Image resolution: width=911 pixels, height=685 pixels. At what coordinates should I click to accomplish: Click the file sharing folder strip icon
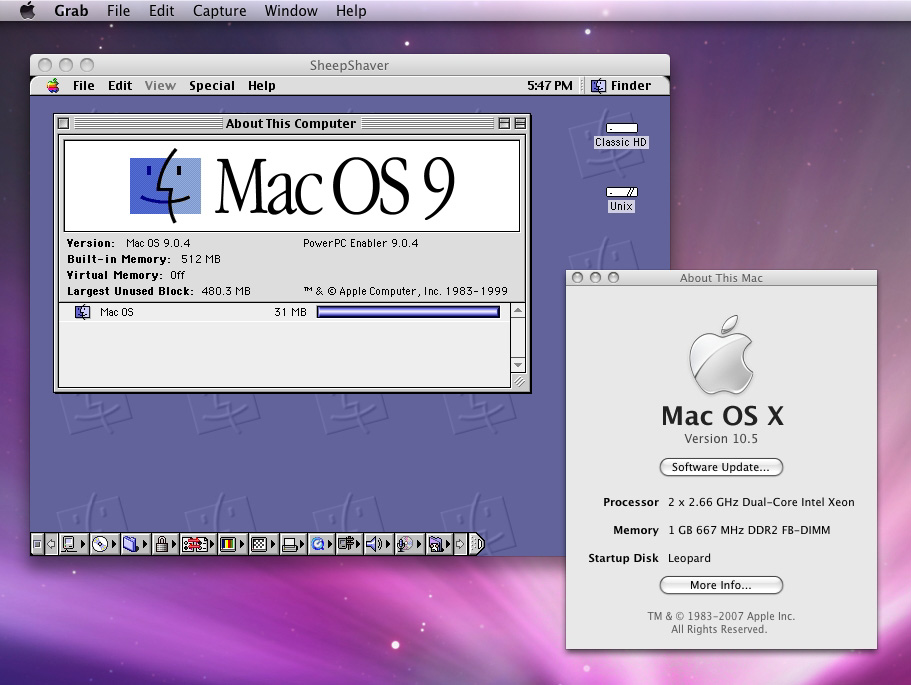(x=131, y=544)
